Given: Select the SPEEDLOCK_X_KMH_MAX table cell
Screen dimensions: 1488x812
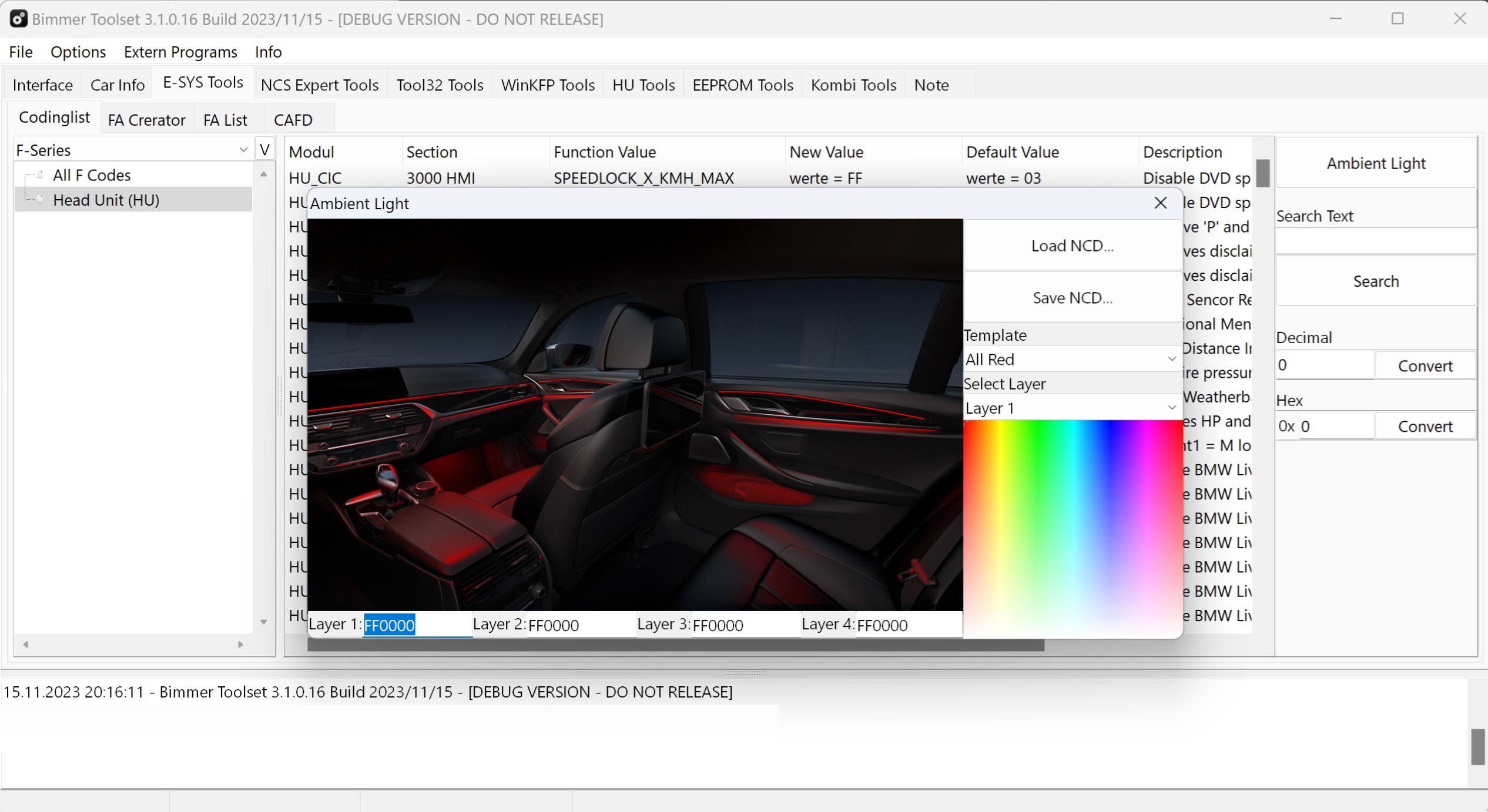Looking at the screenshot, I should pos(644,178).
